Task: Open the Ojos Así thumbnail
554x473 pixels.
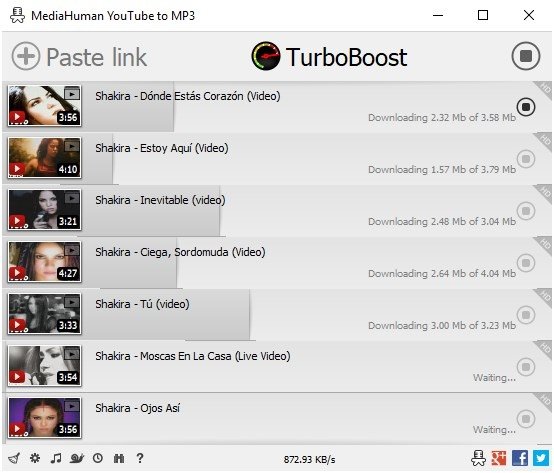Action: point(44,418)
